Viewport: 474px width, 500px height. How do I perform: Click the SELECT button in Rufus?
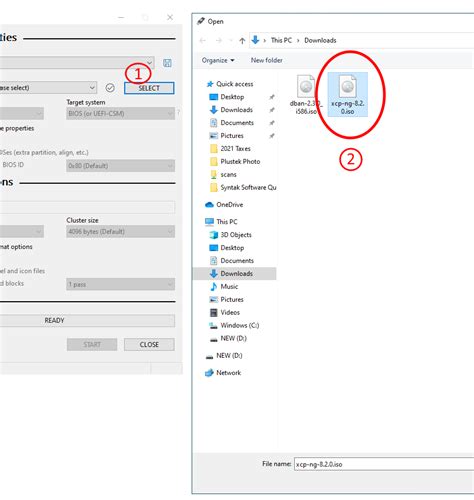(149, 88)
